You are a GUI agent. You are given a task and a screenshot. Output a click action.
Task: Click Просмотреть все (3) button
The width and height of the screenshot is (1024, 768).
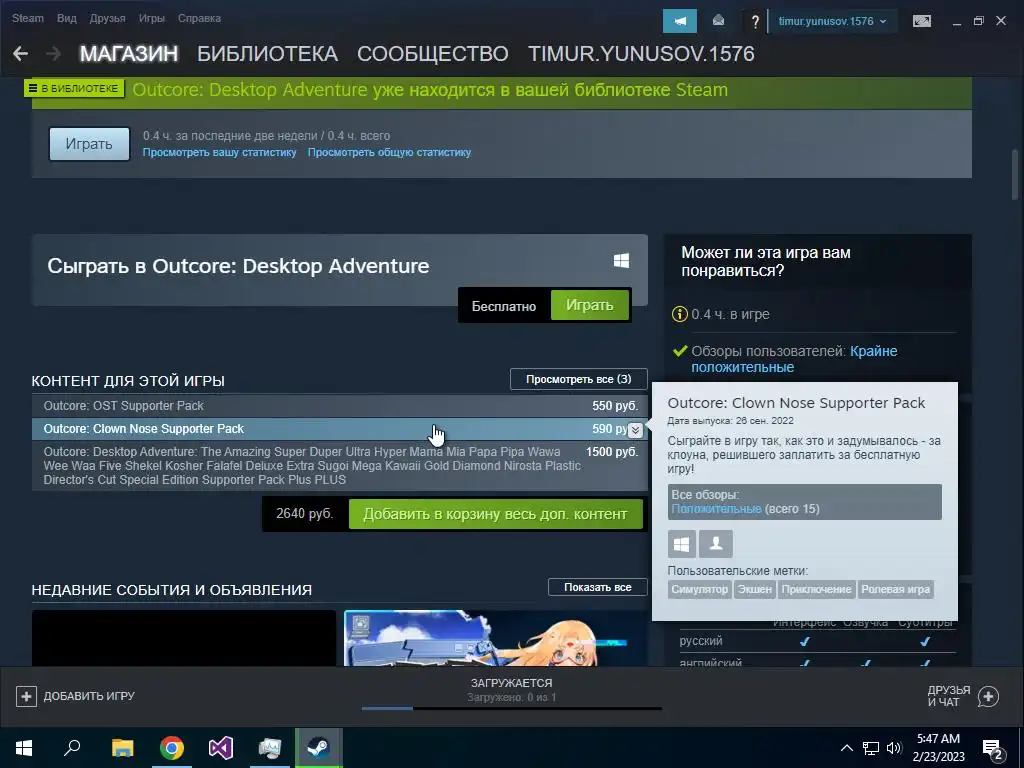(579, 379)
